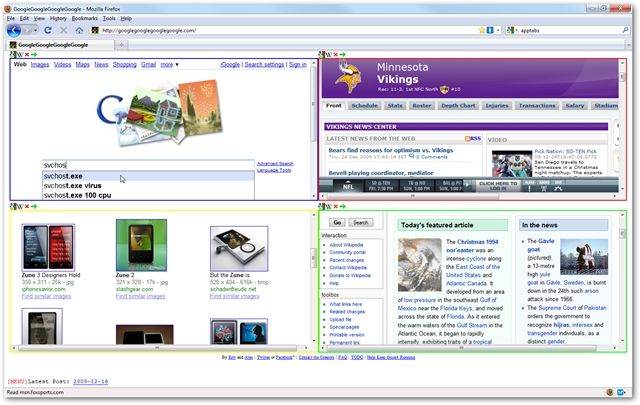This screenshot has width=640, height=405.
Task: Click green arrow above the Zune images pane
Action: (x=34, y=206)
